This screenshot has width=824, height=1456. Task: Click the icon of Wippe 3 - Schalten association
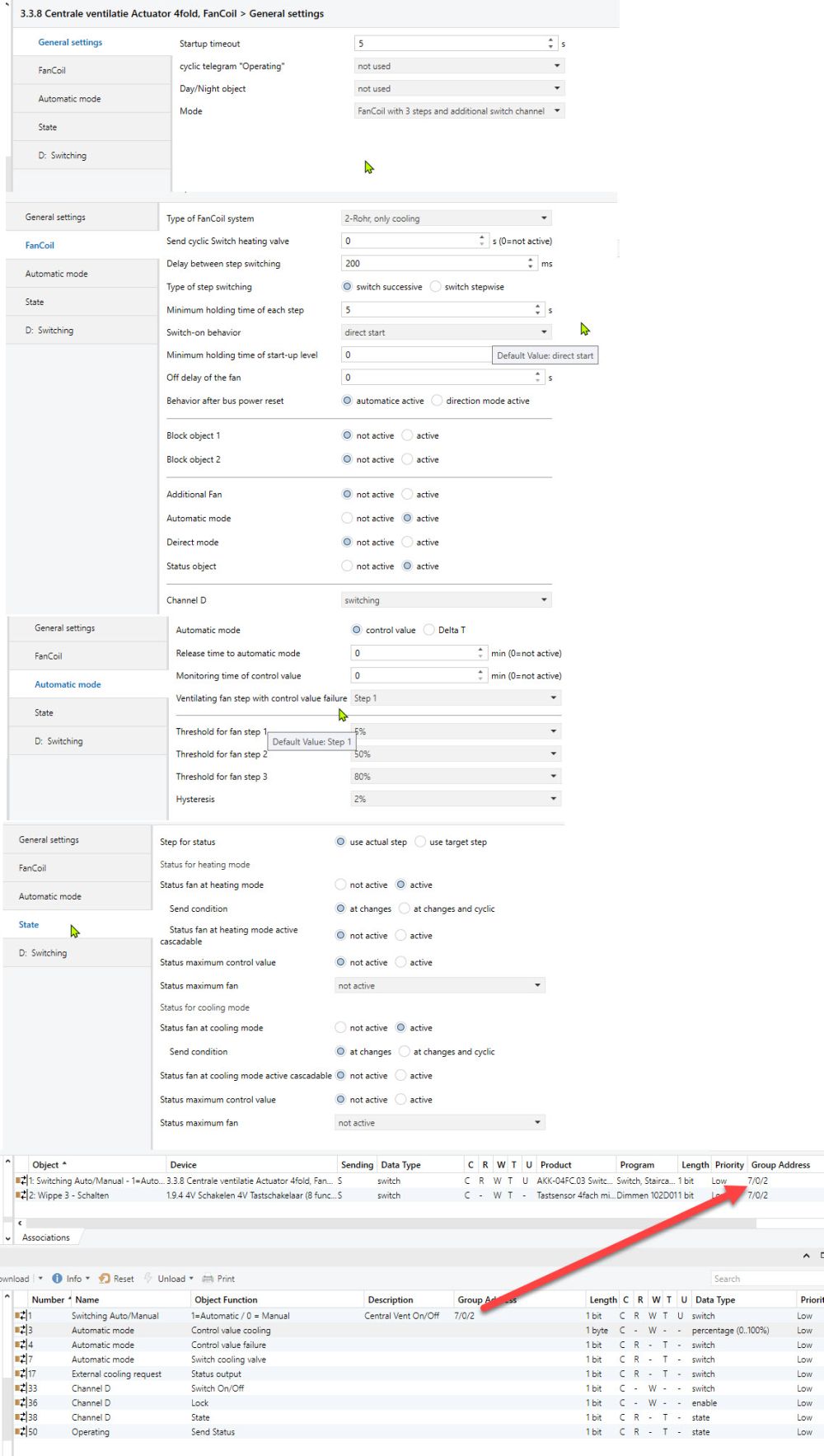pos(21,1195)
